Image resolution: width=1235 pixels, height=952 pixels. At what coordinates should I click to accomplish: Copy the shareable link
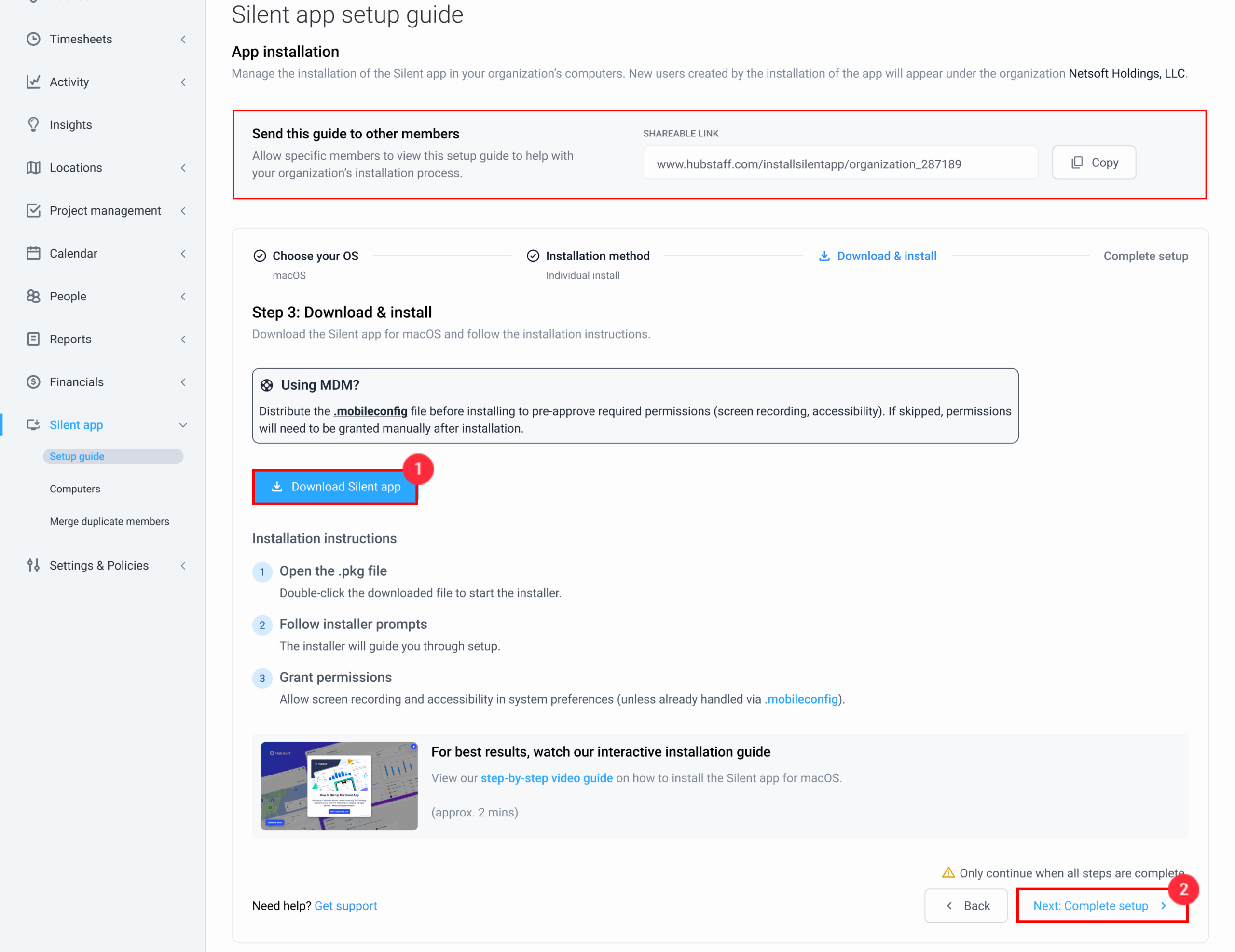pos(1094,163)
